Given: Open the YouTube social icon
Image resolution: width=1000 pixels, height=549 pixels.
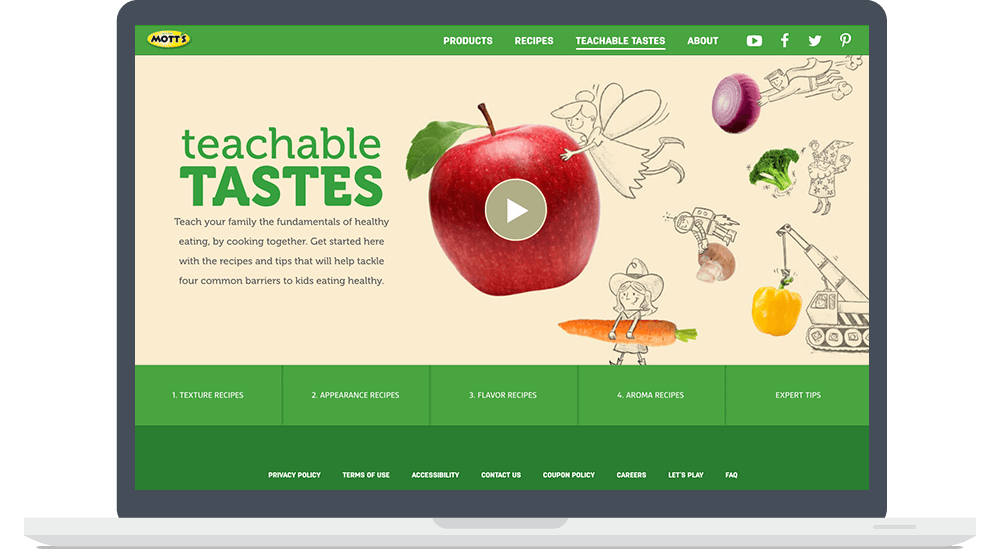Looking at the screenshot, I should [x=754, y=41].
